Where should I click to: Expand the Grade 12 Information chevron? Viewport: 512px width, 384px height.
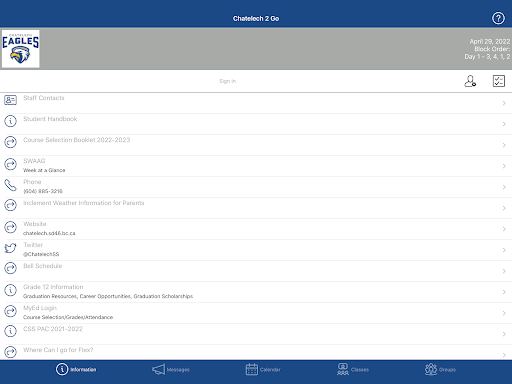[504, 292]
